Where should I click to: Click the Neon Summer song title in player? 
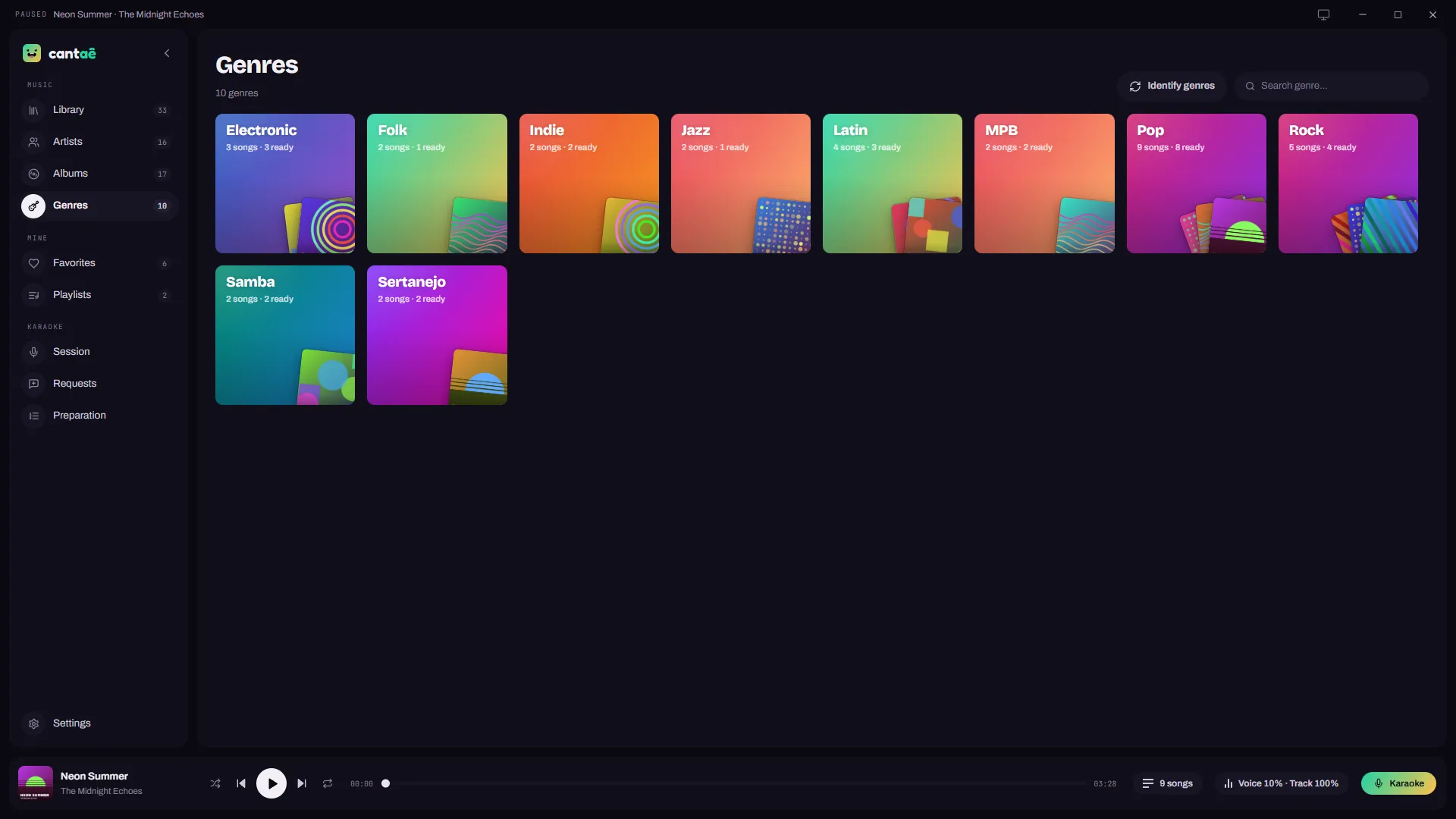[94, 776]
